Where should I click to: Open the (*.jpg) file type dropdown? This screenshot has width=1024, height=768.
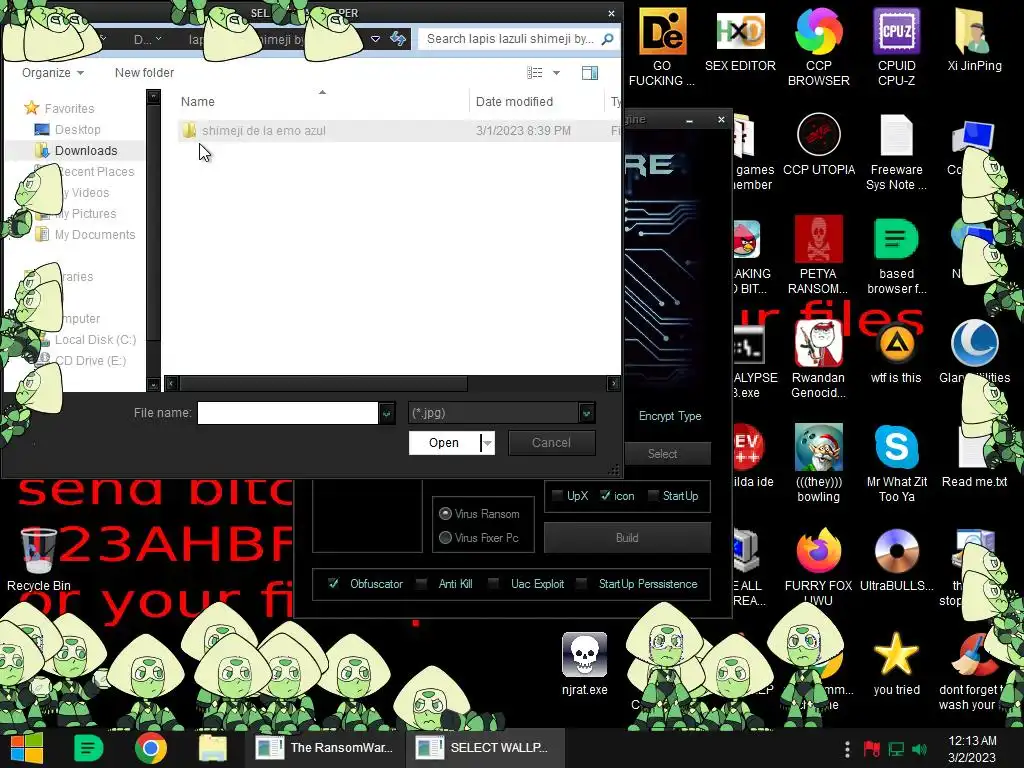pos(586,413)
